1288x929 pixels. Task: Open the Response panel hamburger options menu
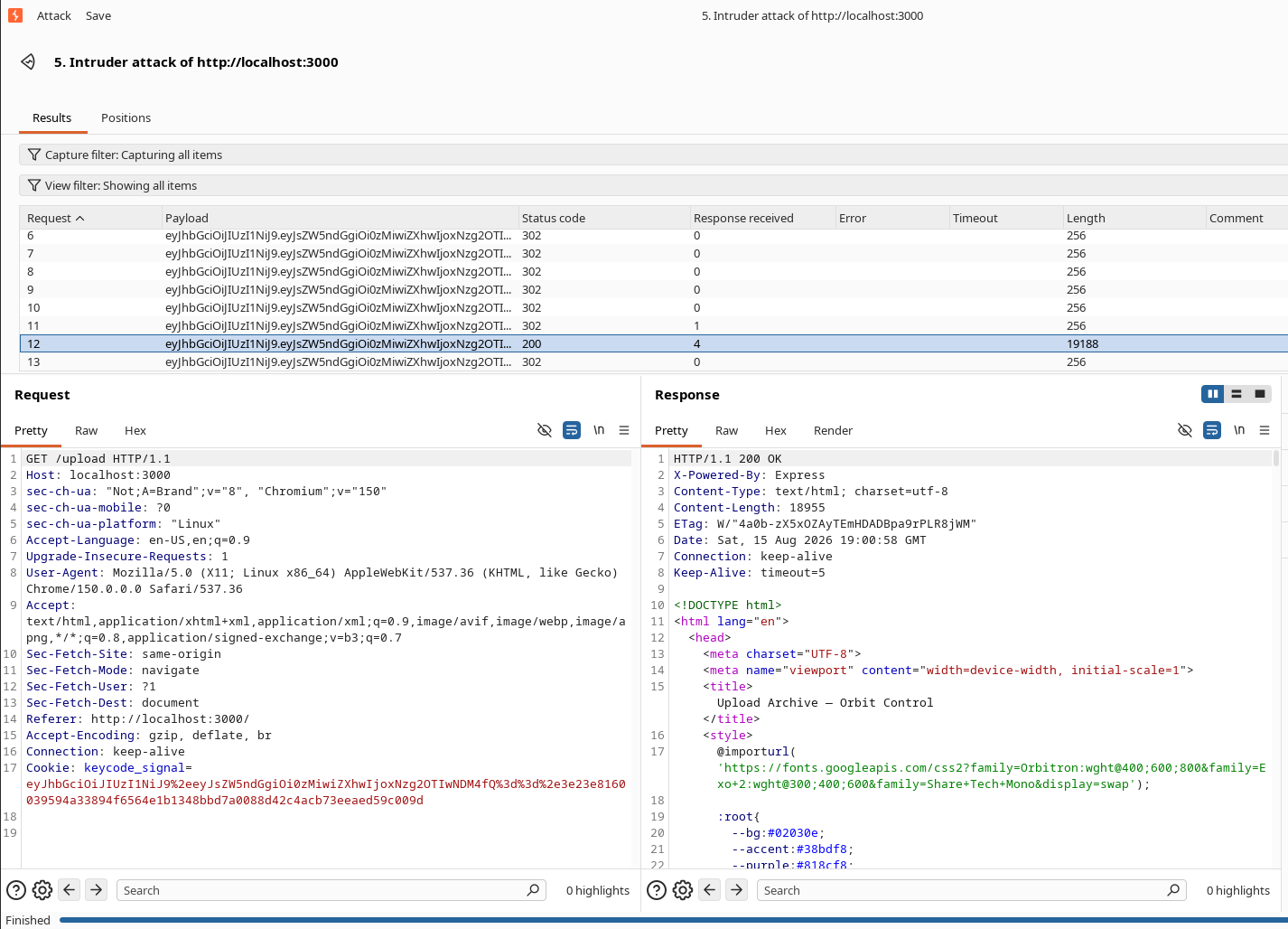(1265, 430)
